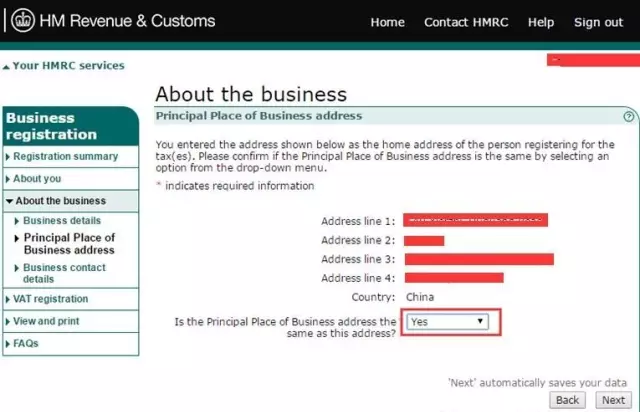Open Business contact details sub-item
The width and height of the screenshot is (640, 412).
tap(64, 274)
